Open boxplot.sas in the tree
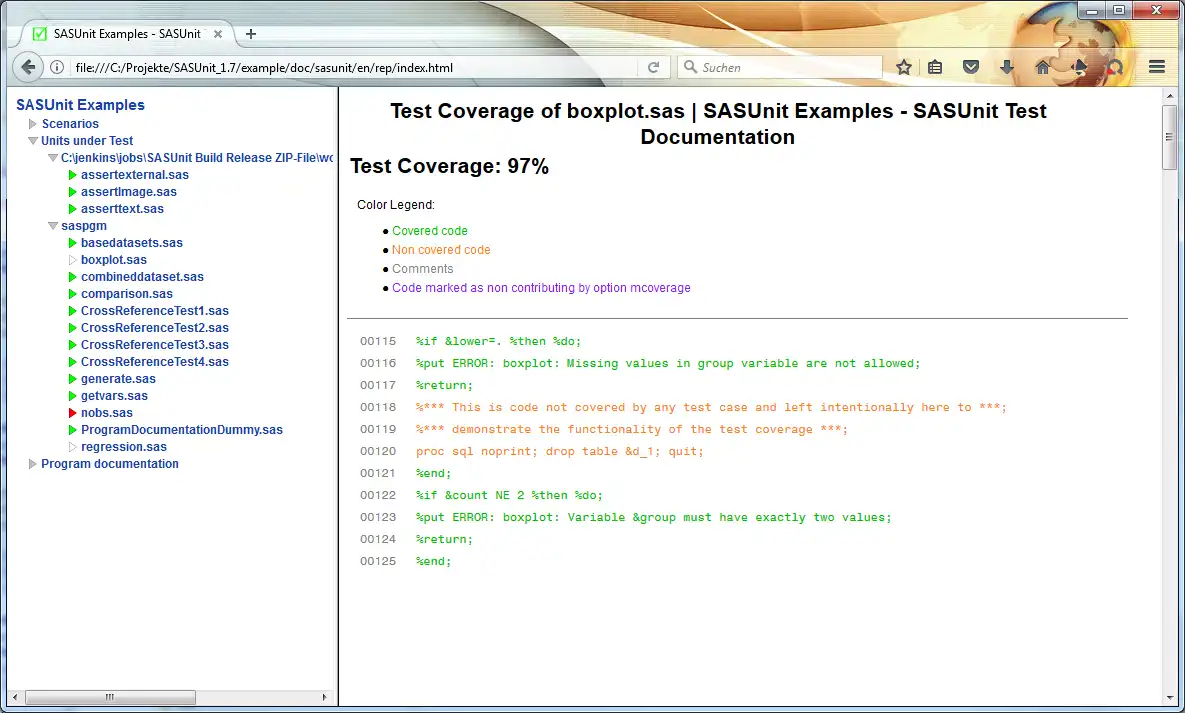The height and width of the screenshot is (713, 1185). [x=113, y=260]
